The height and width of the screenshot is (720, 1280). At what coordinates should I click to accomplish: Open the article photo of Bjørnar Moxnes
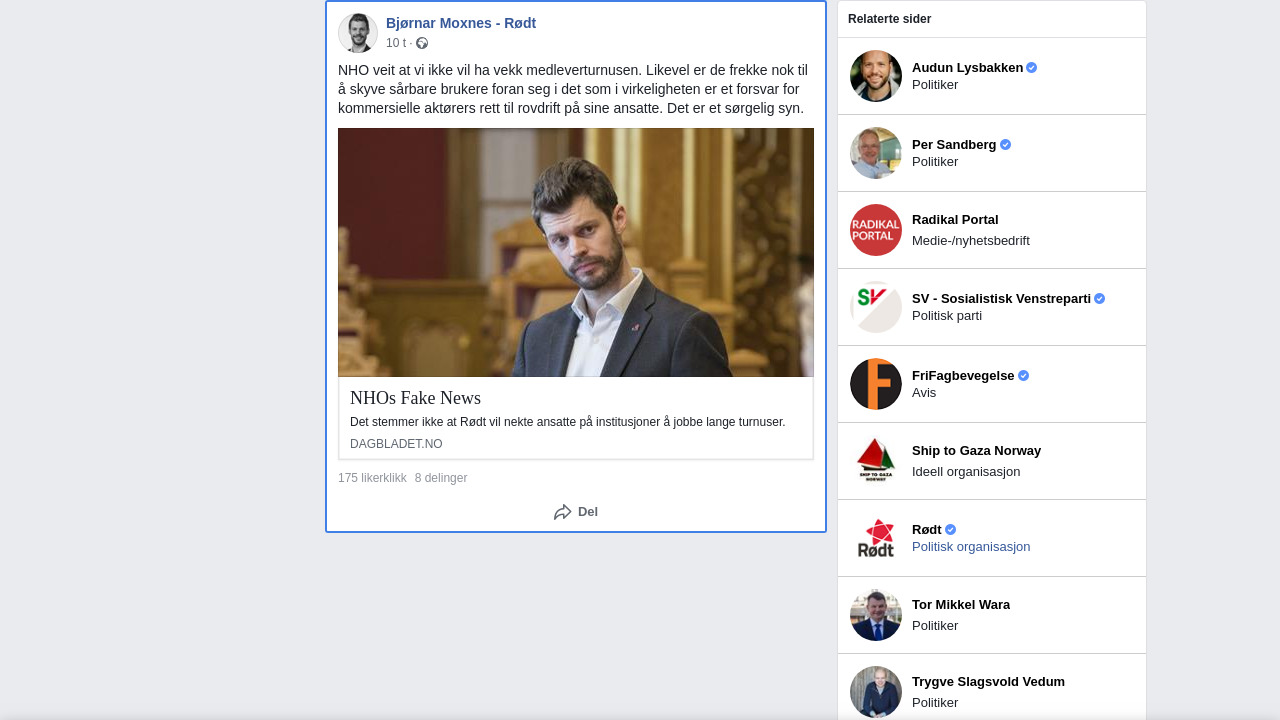[576, 252]
